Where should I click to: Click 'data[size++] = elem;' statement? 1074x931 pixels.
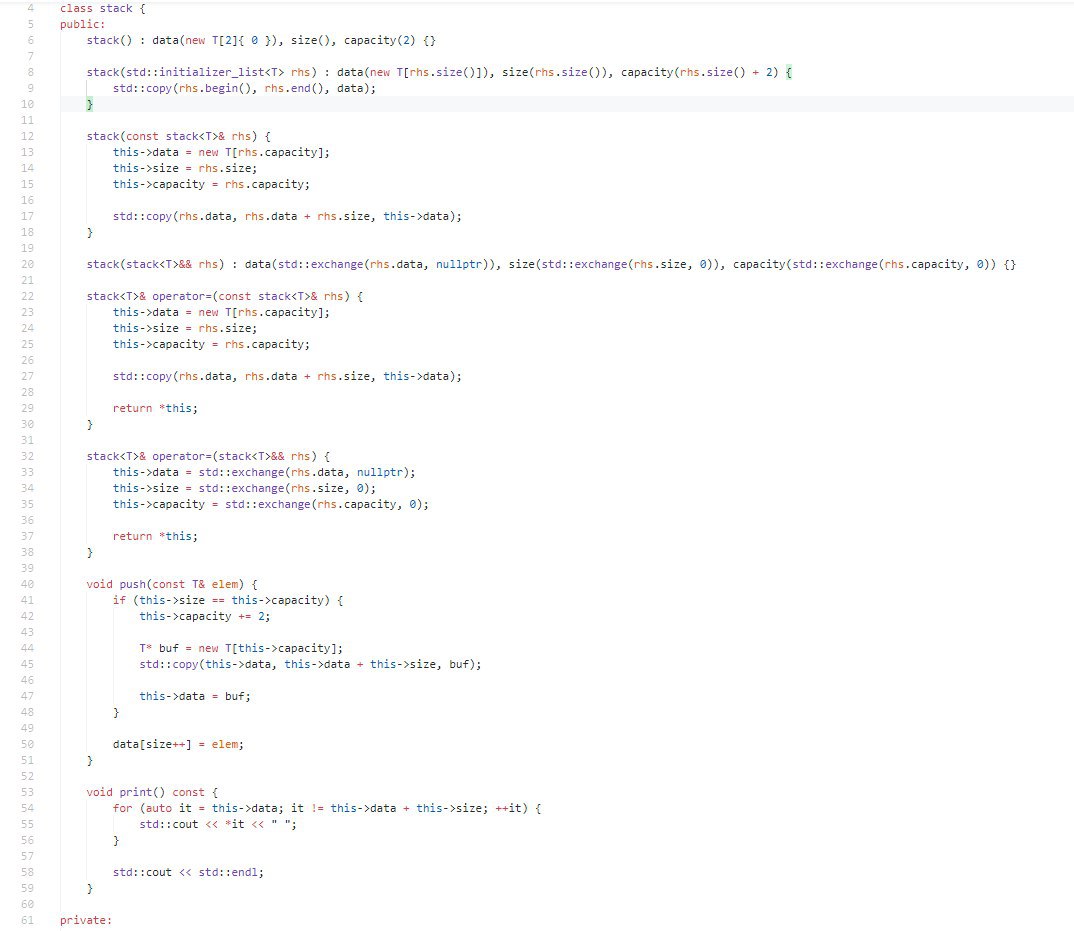pyautogui.click(x=179, y=744)
